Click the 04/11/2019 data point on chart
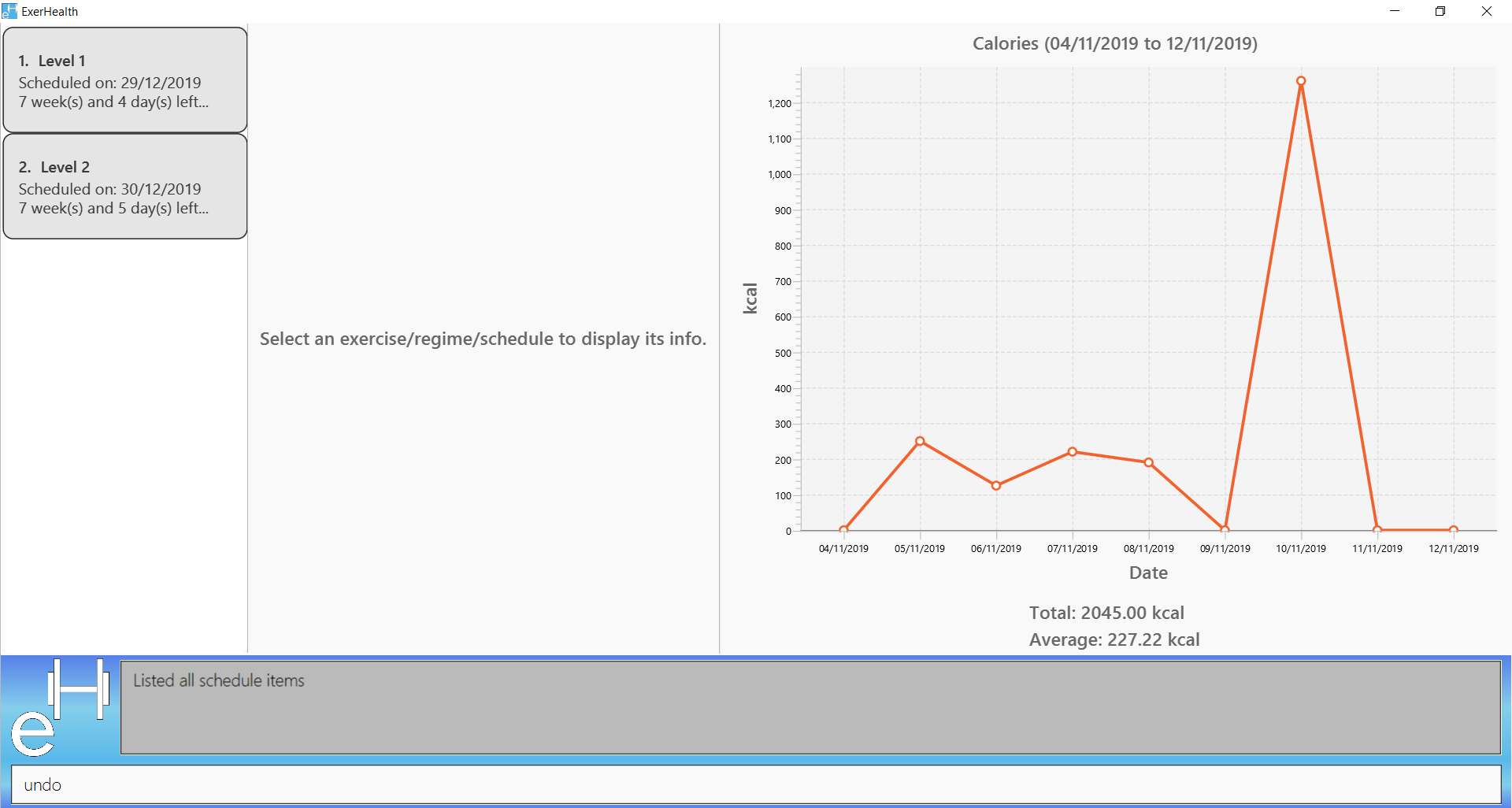The height and width of the screenshot is (808, 1512). coord(843,530)
